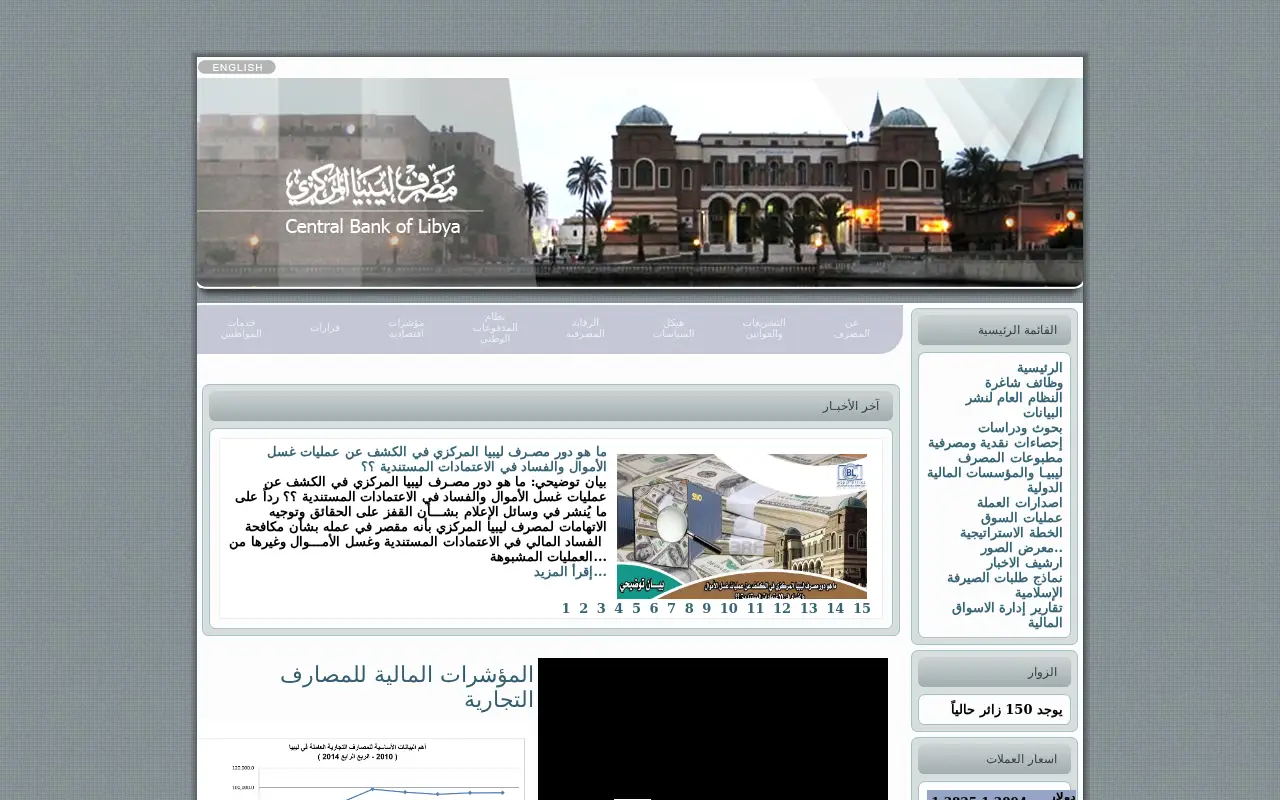Click 'إقرأ المزيد' read more link

570,572
